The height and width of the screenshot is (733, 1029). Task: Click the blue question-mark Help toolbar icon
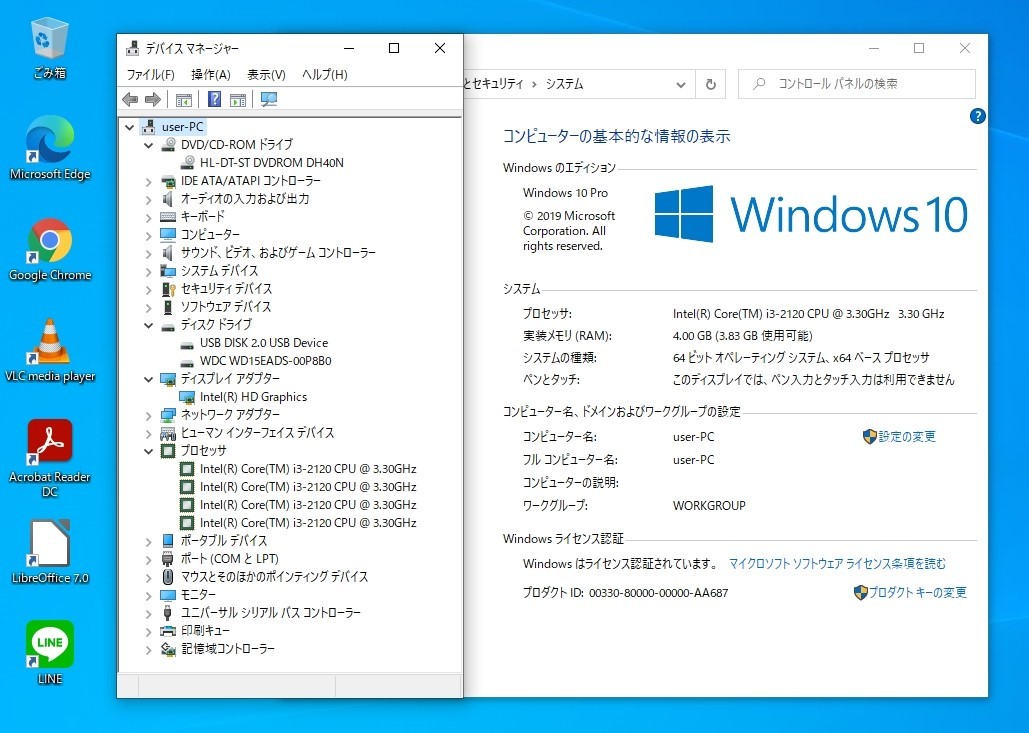(214, 99)
